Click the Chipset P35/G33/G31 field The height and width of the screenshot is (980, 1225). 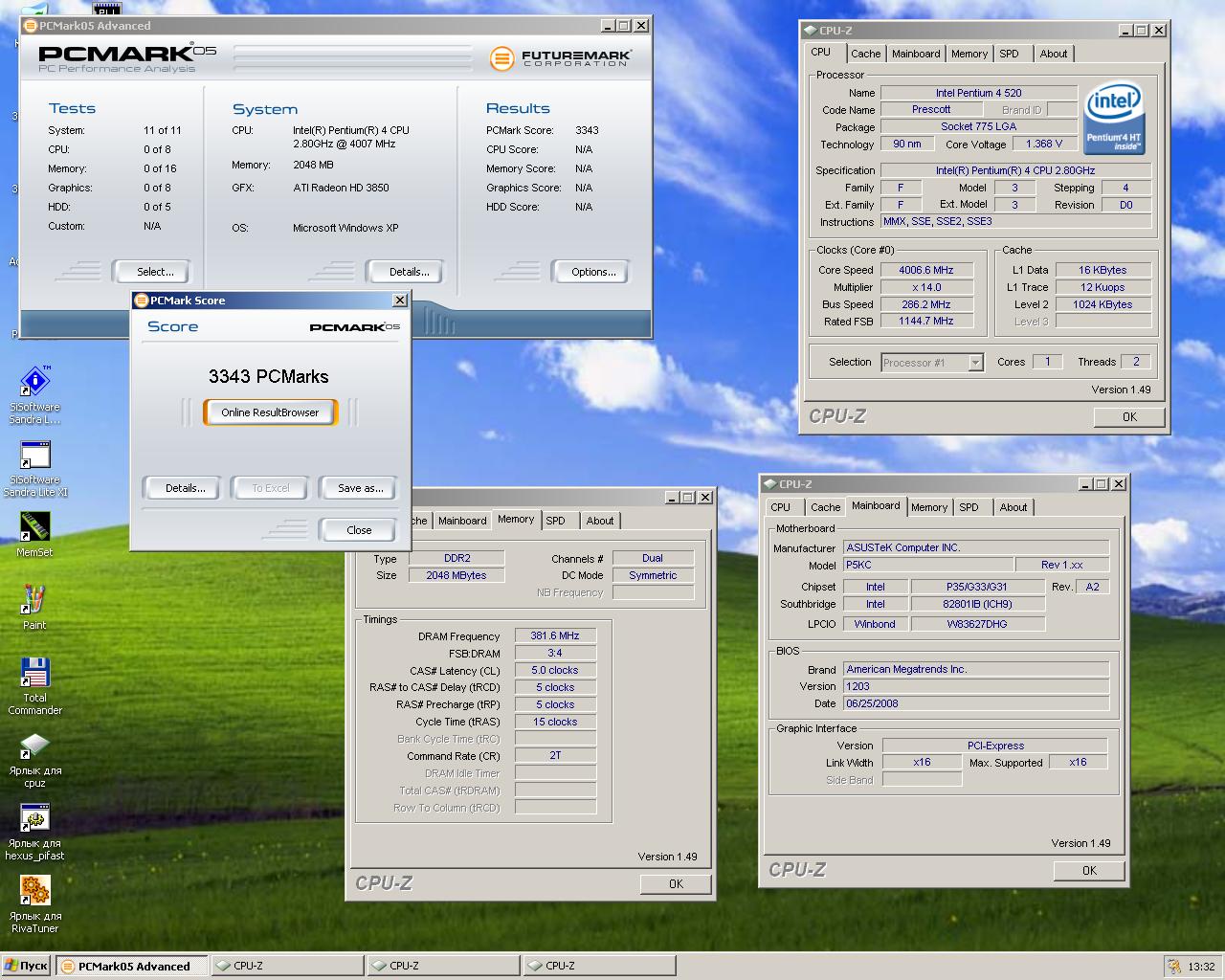tap(977, 587)
